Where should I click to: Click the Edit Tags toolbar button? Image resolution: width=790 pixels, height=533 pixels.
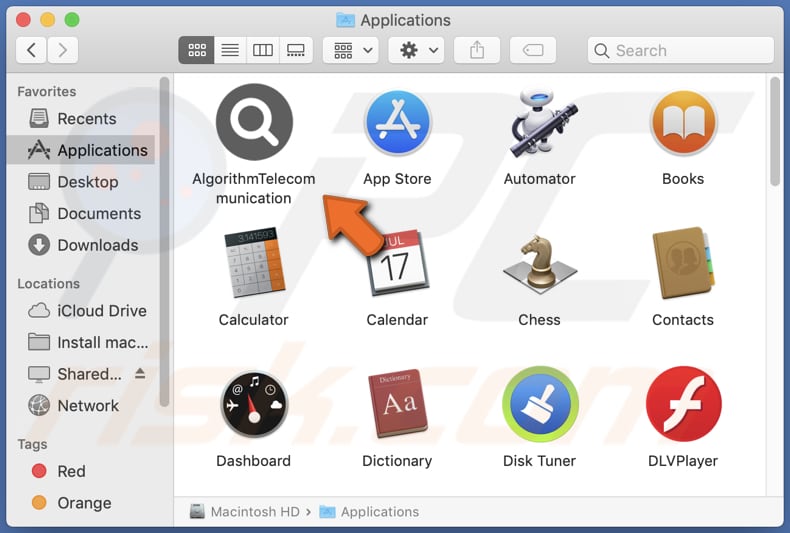tap(533, 50)
